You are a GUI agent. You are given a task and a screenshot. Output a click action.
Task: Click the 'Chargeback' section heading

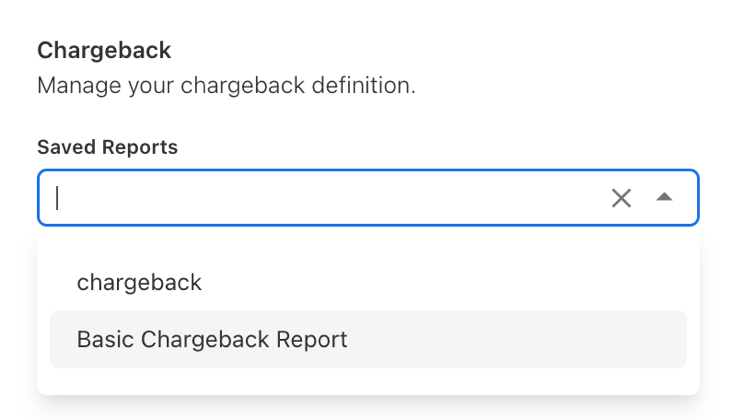tap(104, 50)
